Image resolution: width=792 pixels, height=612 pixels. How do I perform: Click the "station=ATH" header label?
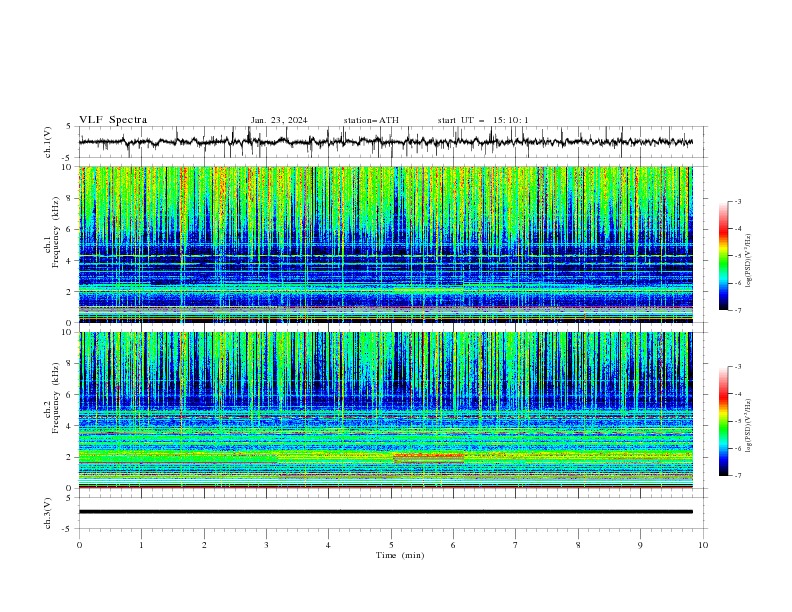tap(371, 120)
